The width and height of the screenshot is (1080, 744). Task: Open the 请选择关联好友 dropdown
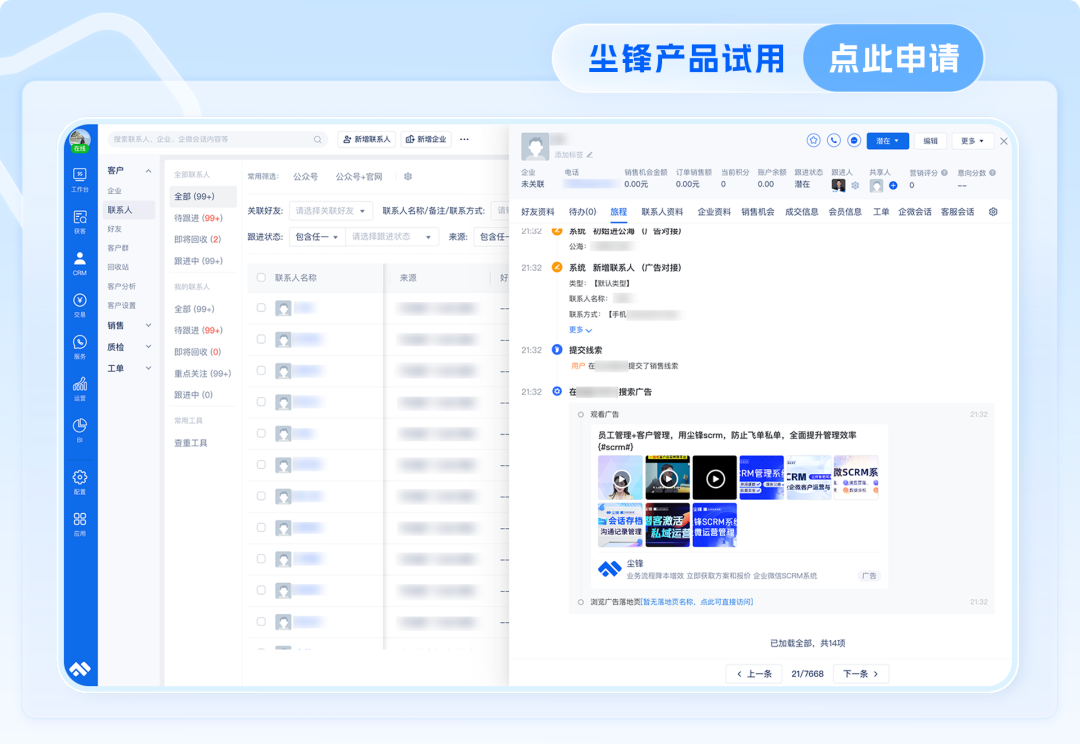tap(331, 211)
